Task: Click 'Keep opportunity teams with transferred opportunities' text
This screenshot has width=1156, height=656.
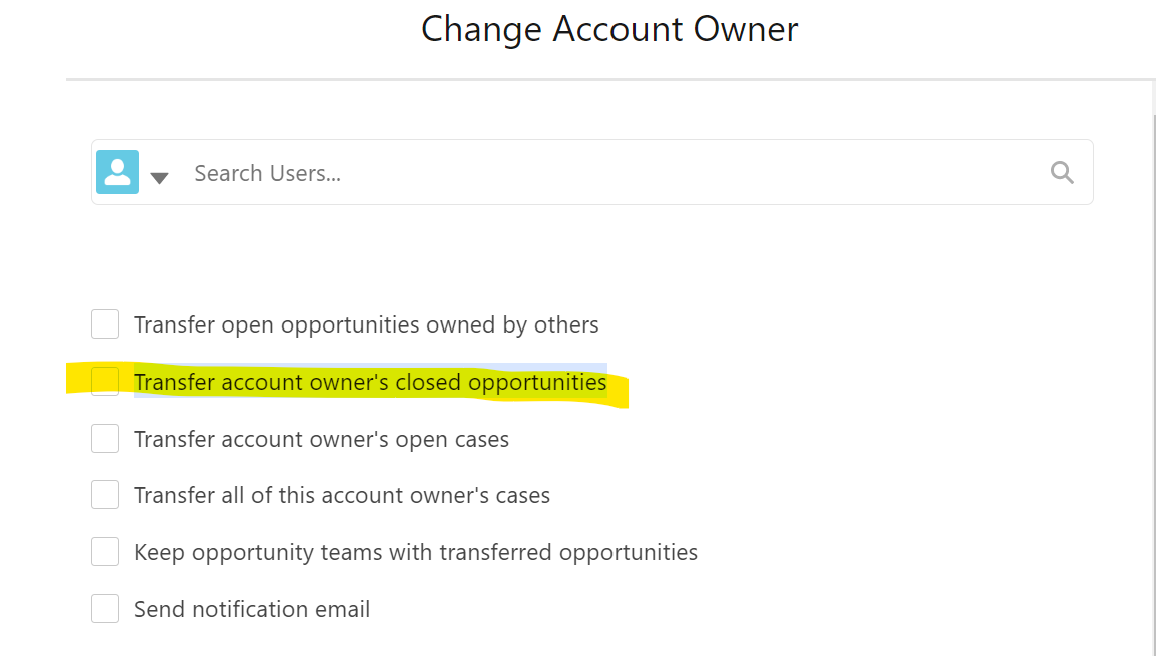Action: point(416,552)
